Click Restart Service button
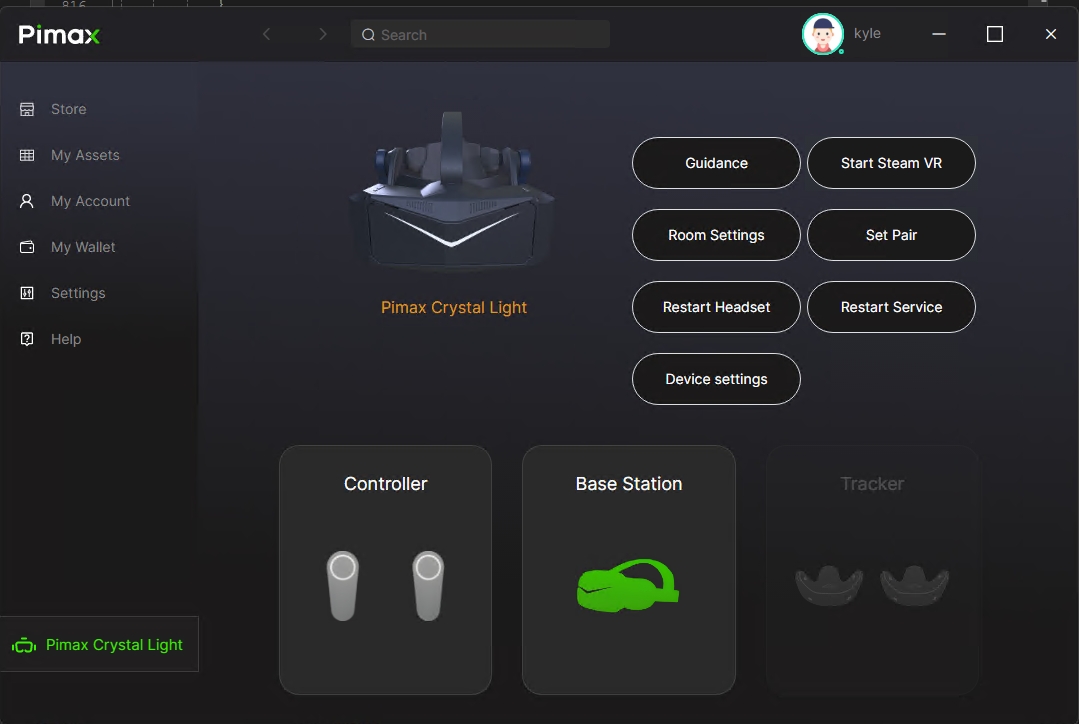This screenshot has height=724, width=1079. coord(891,307)
